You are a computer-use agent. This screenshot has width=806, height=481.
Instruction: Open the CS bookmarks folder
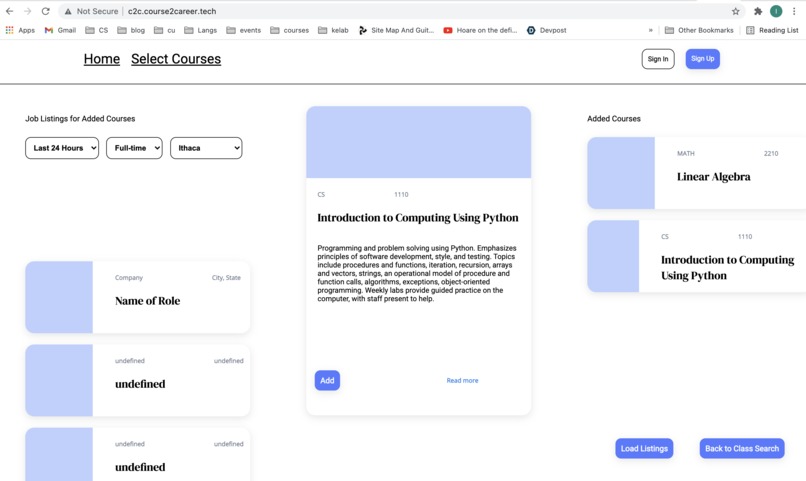[x=97, y=30]
